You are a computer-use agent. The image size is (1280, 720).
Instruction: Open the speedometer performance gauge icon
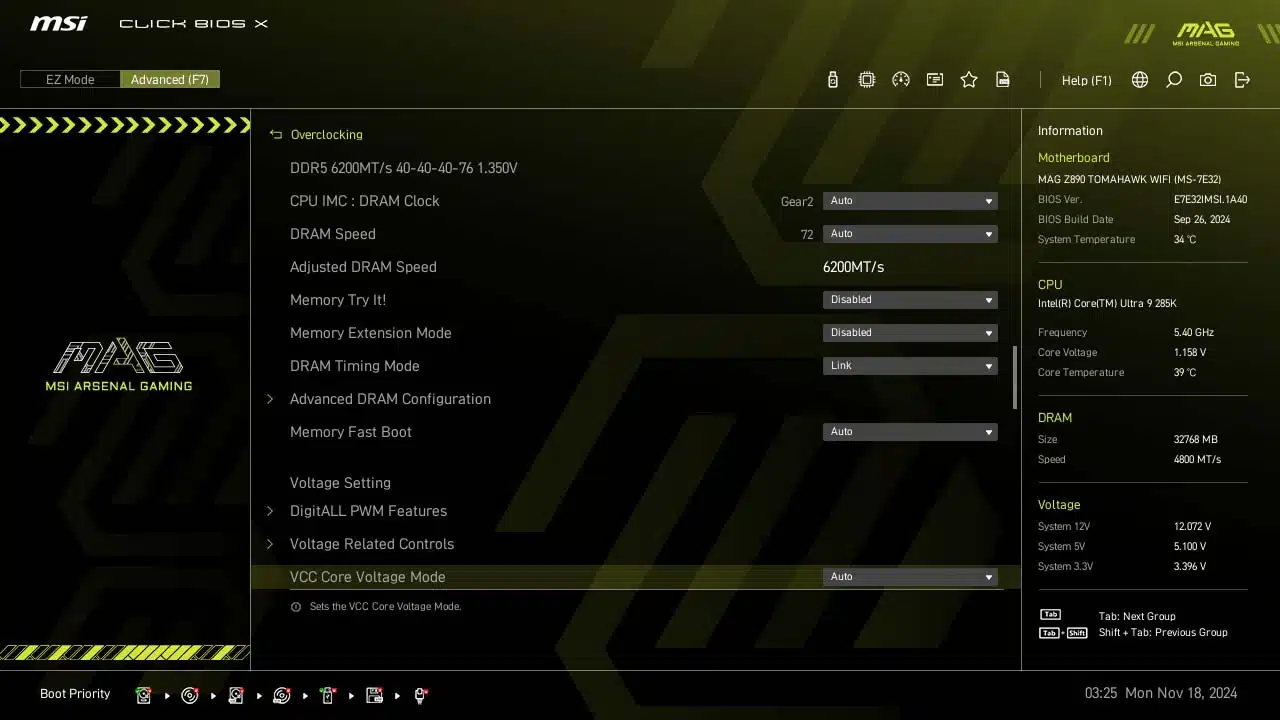pyautogui.click(x=901, y=80)
